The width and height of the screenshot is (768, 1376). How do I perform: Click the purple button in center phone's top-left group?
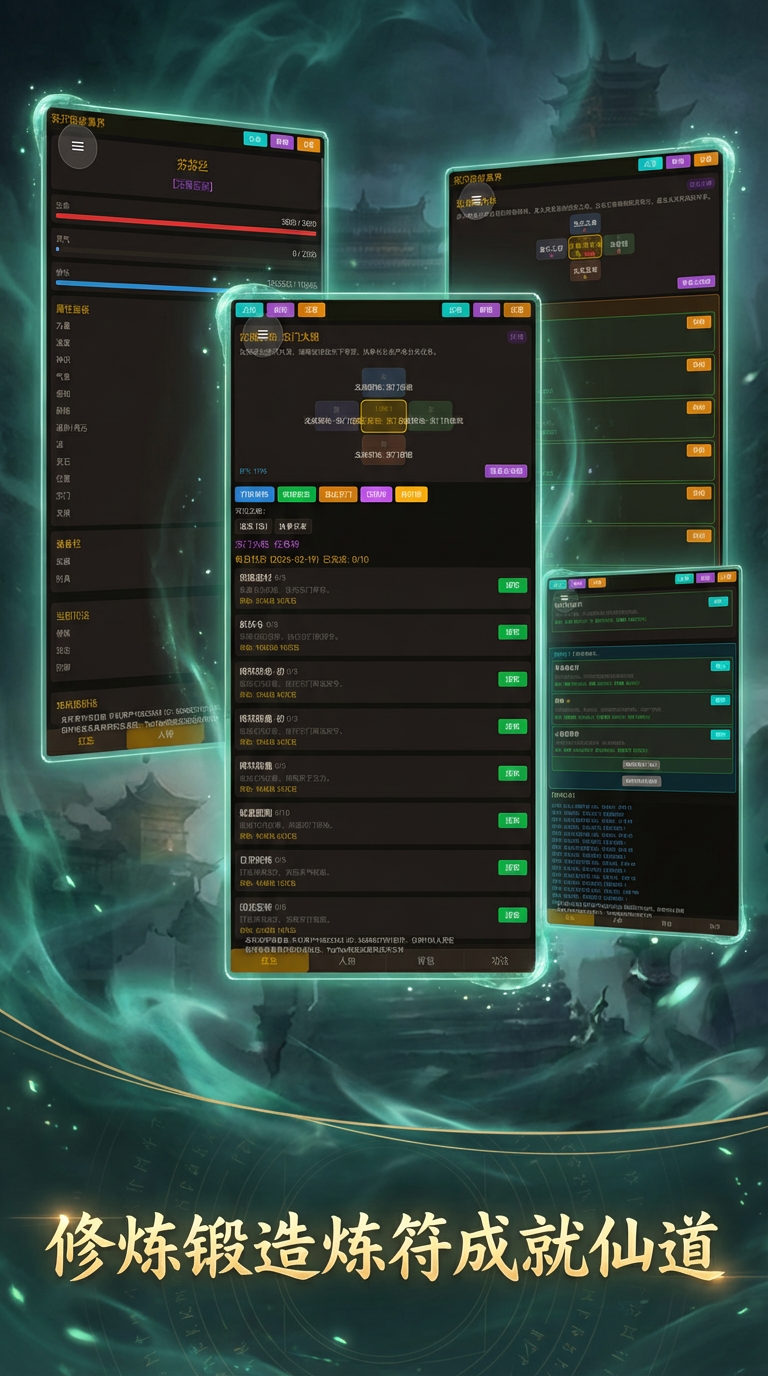click(280, 310)
